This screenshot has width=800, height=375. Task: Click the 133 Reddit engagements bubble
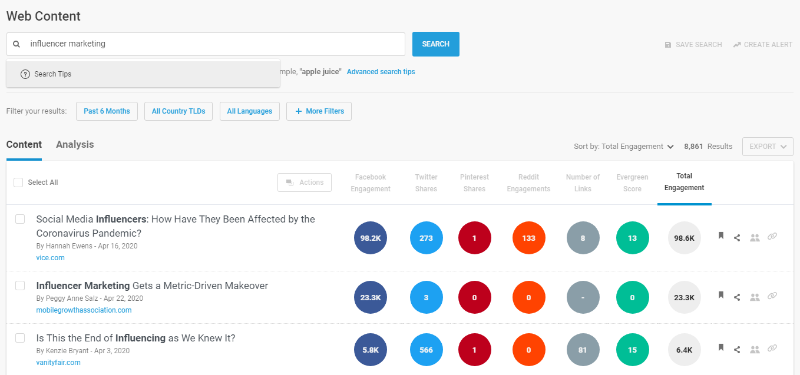[529, 238]
